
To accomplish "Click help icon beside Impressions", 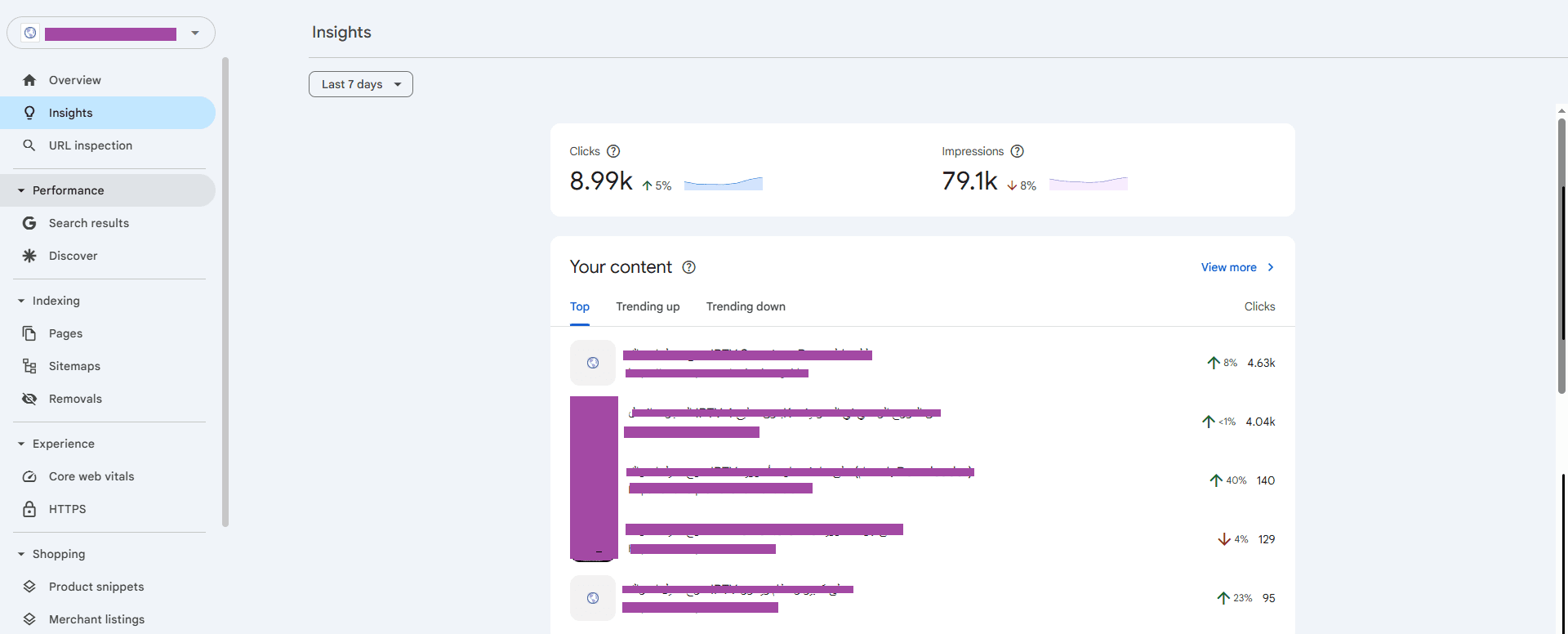I will 1017,151.
